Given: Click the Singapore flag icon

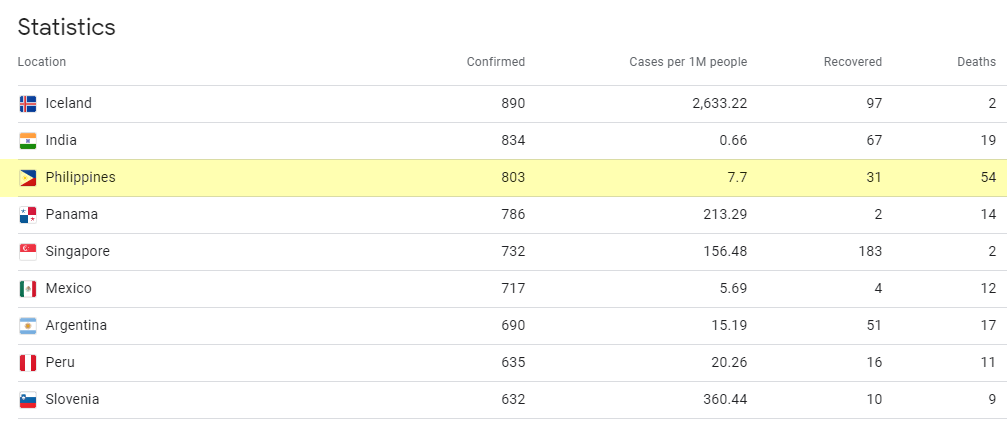Looking at the screenshot, I should 28,252.
